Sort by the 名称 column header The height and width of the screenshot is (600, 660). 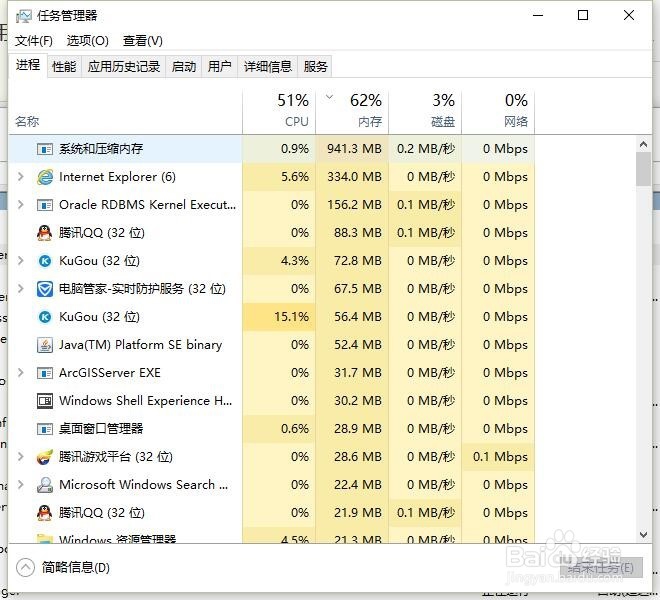[125, 112]
